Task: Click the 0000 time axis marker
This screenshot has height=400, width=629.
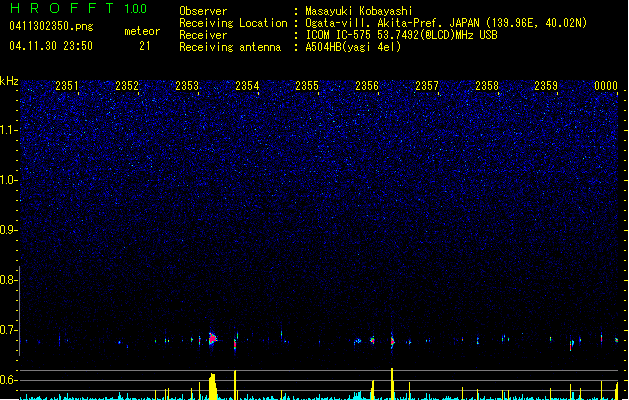Action: (x=606, y=86)
